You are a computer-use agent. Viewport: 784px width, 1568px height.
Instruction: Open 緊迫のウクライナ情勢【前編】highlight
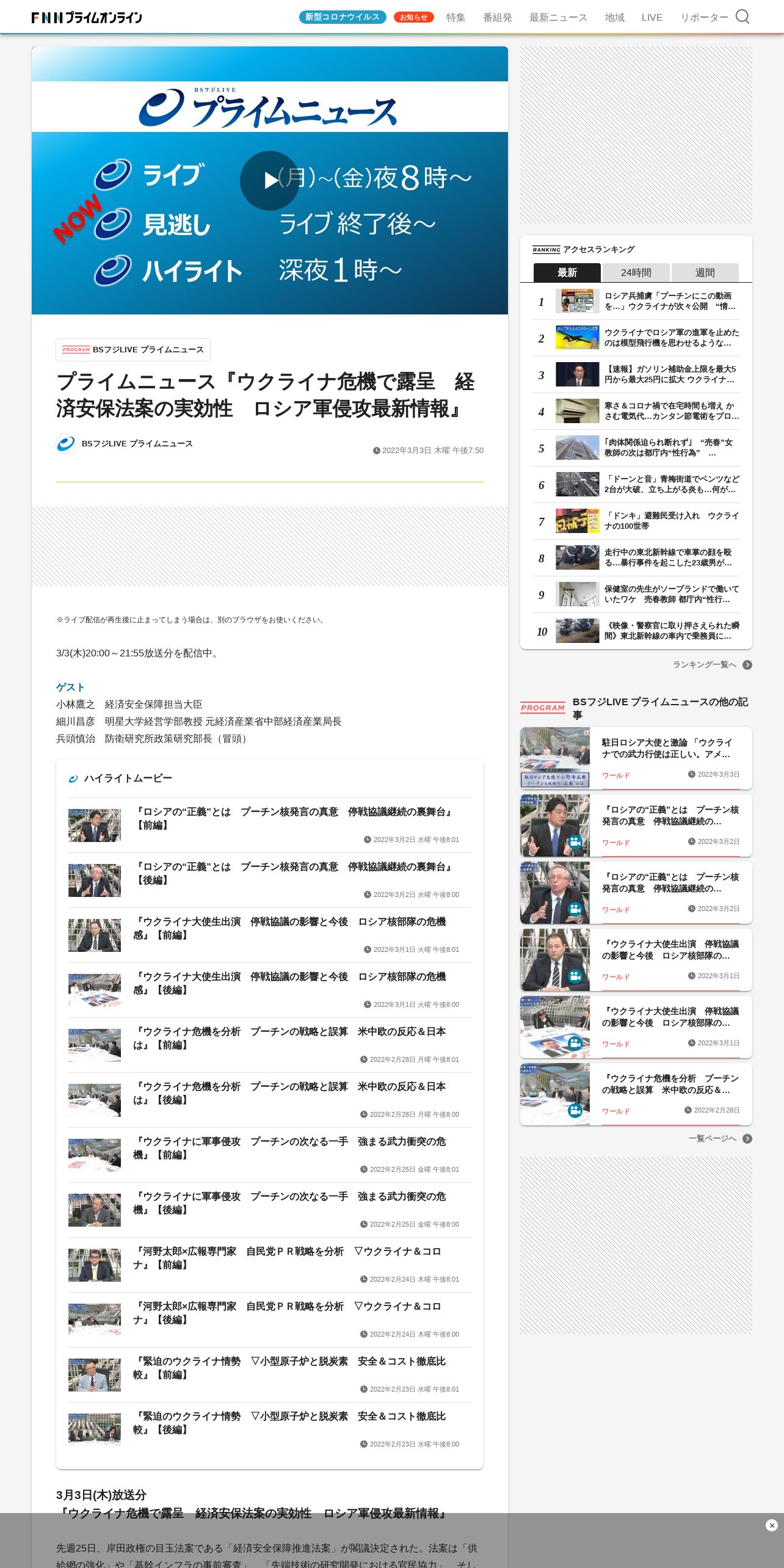point(269,1374)
